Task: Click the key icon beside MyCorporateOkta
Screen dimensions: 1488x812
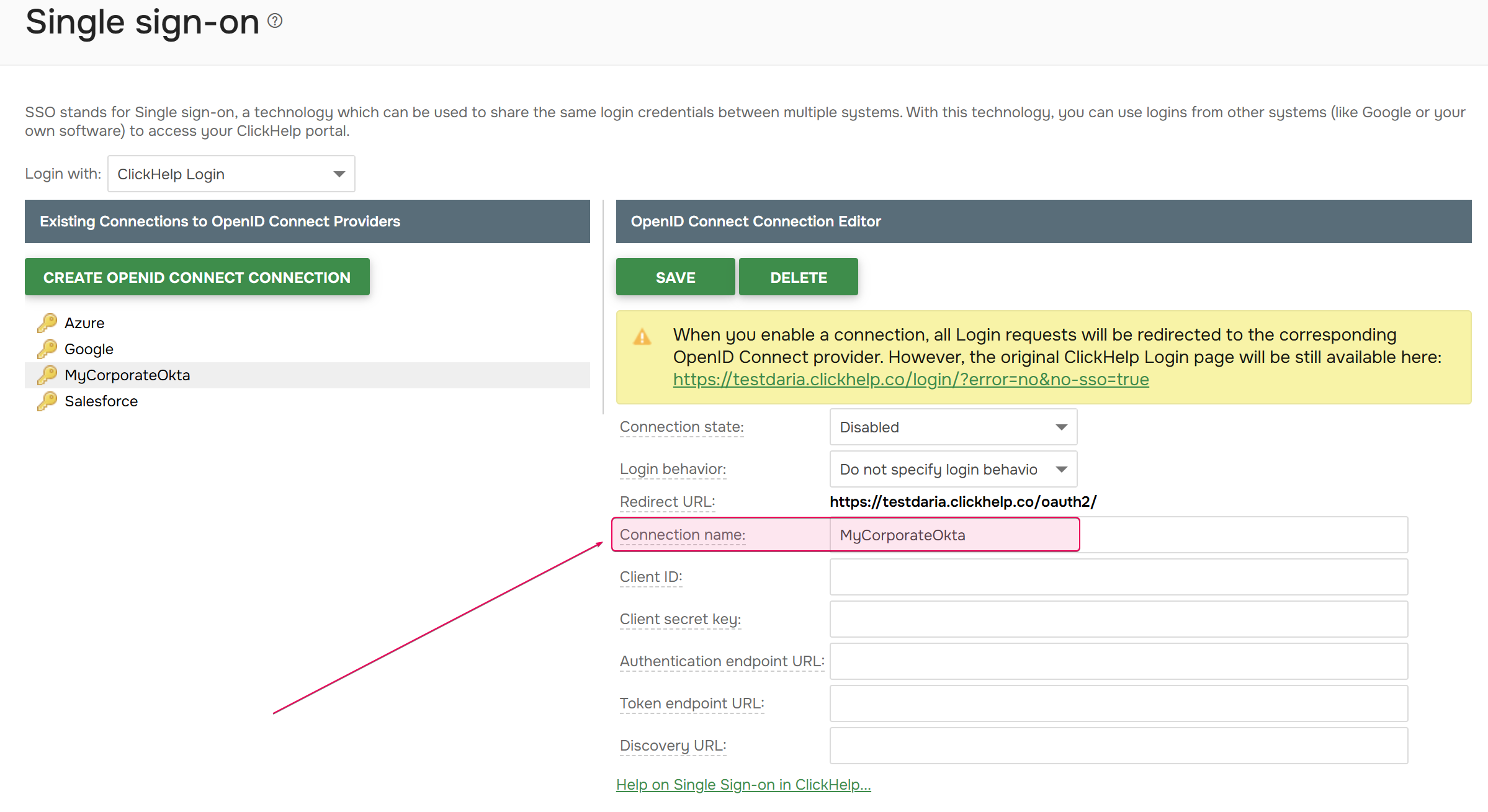Action: pyautogui.click(x=47, y=375)
